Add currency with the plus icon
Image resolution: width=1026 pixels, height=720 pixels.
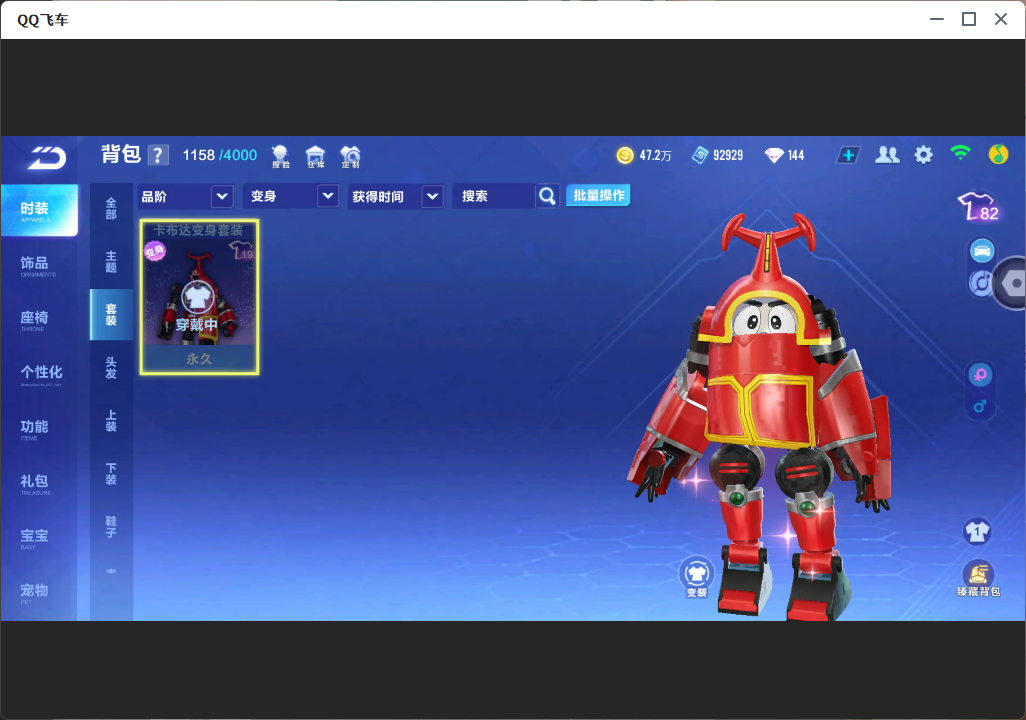point(848,155)
